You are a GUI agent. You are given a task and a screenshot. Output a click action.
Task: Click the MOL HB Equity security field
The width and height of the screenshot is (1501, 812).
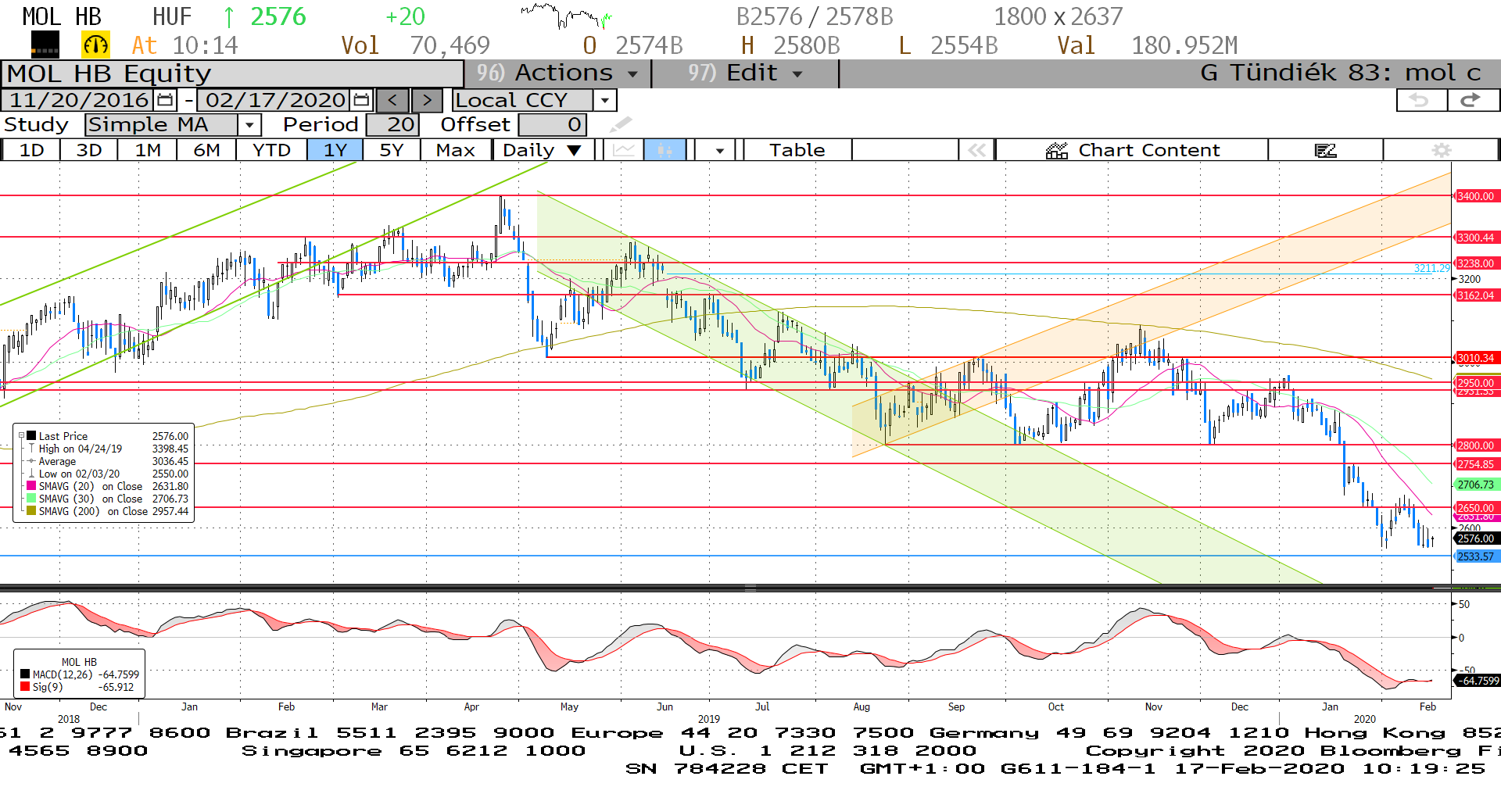pos(232,73)
